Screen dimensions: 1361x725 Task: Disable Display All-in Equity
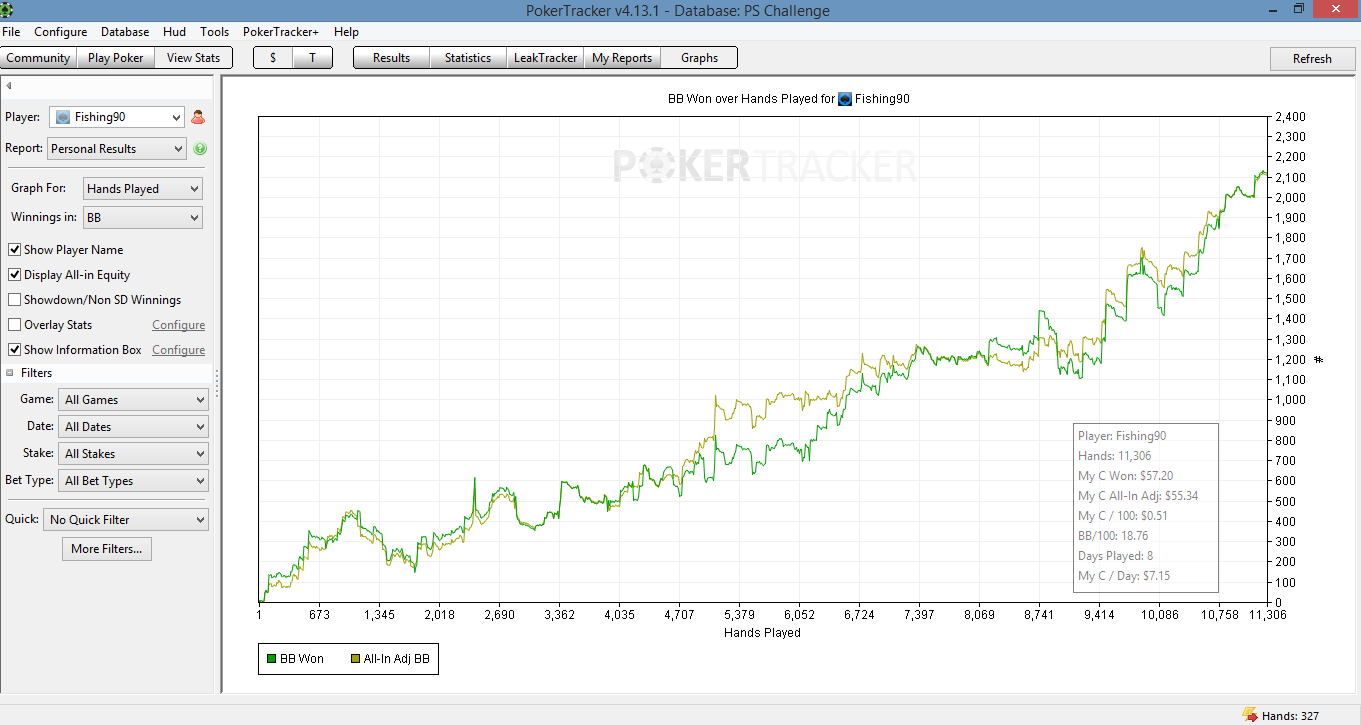pyautogui.click(x=15, y=275)
